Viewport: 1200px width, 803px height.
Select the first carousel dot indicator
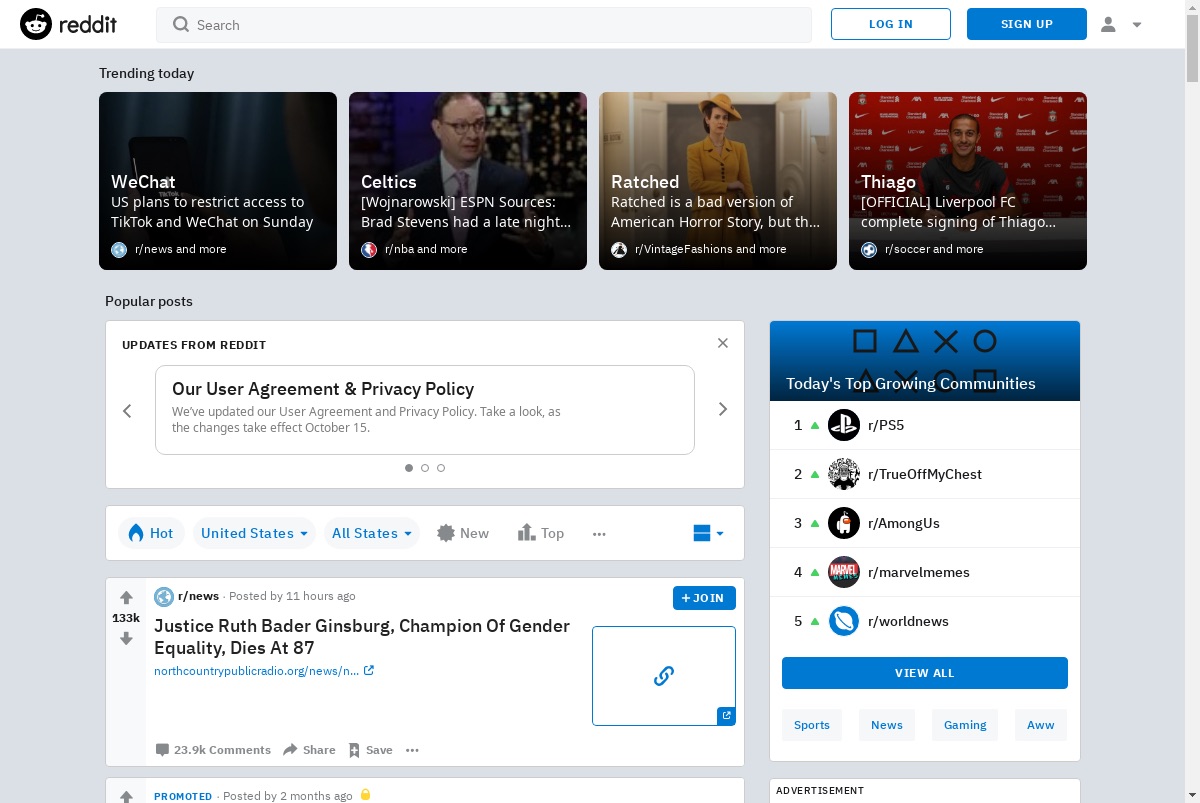(x=409, y=468)
